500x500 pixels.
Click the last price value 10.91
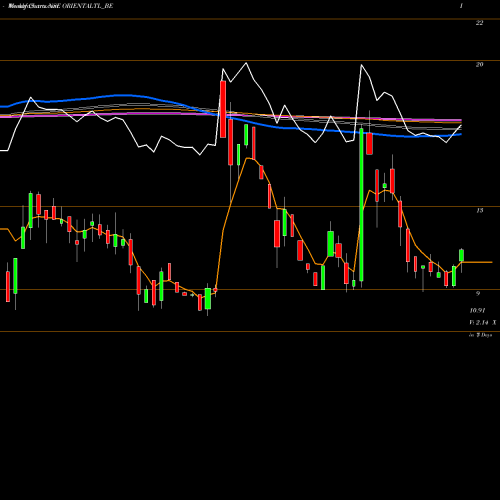tap(477, 310)
